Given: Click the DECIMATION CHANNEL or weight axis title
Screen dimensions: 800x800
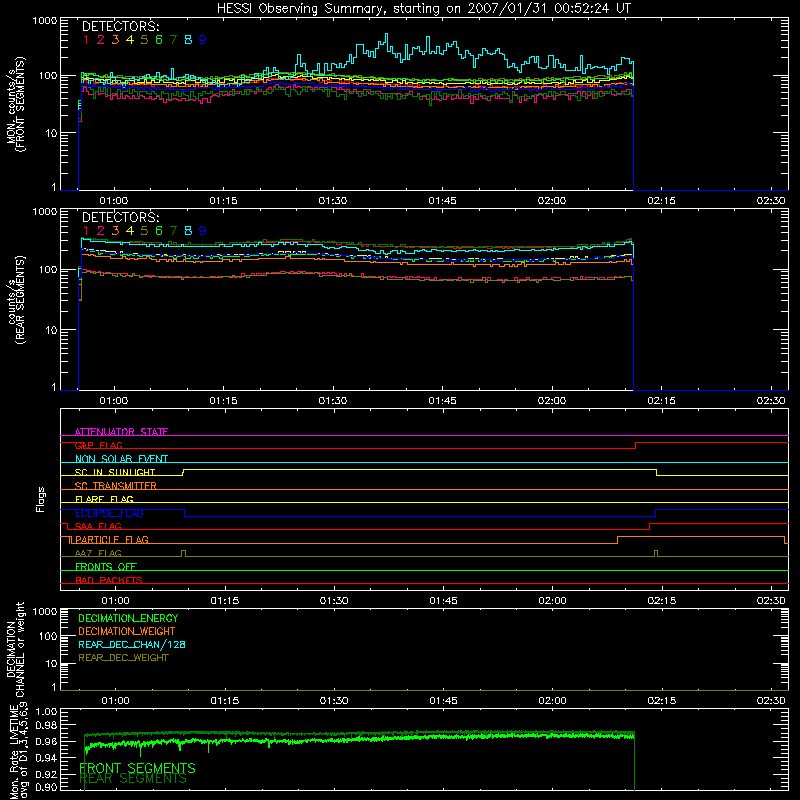Looking at the screenshot, I should click(x=15, y=649).
